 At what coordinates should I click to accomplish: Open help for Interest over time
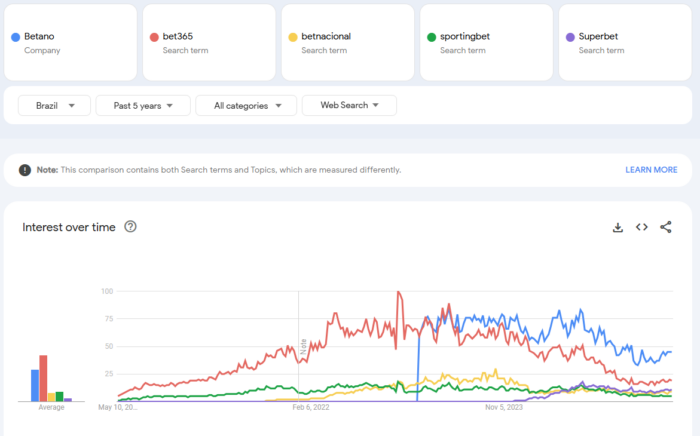coord(130,227)
